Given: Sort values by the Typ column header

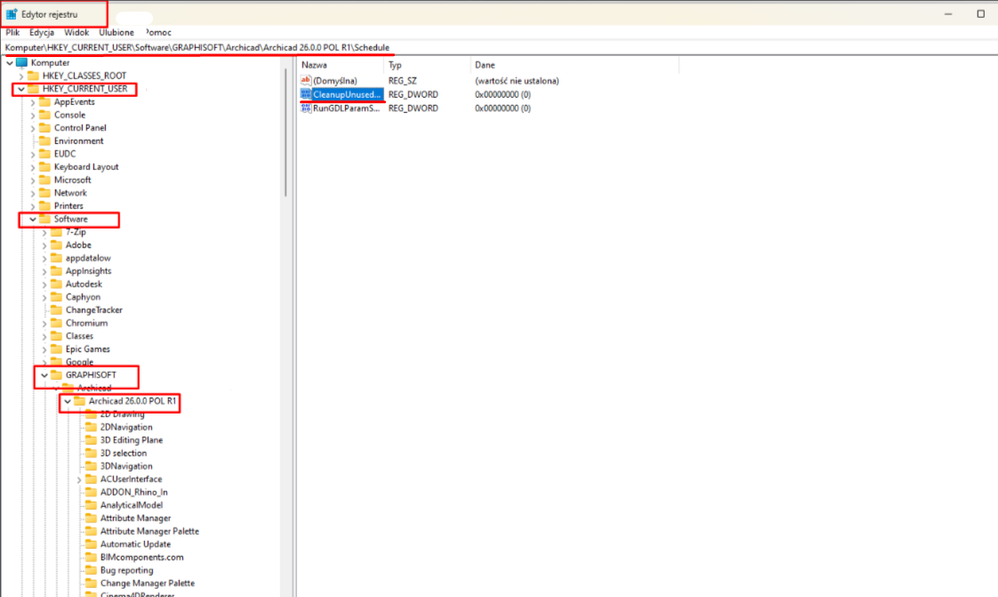Looking at the screenshot, I should (426, 65).
